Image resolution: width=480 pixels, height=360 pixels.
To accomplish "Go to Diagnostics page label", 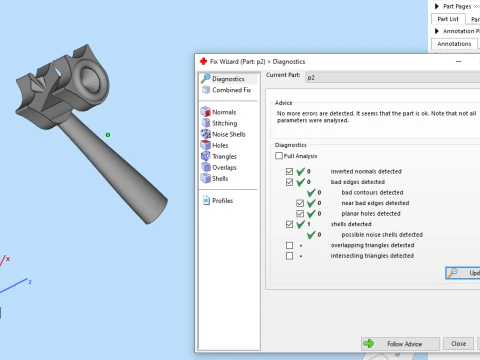I will (228, 79).
